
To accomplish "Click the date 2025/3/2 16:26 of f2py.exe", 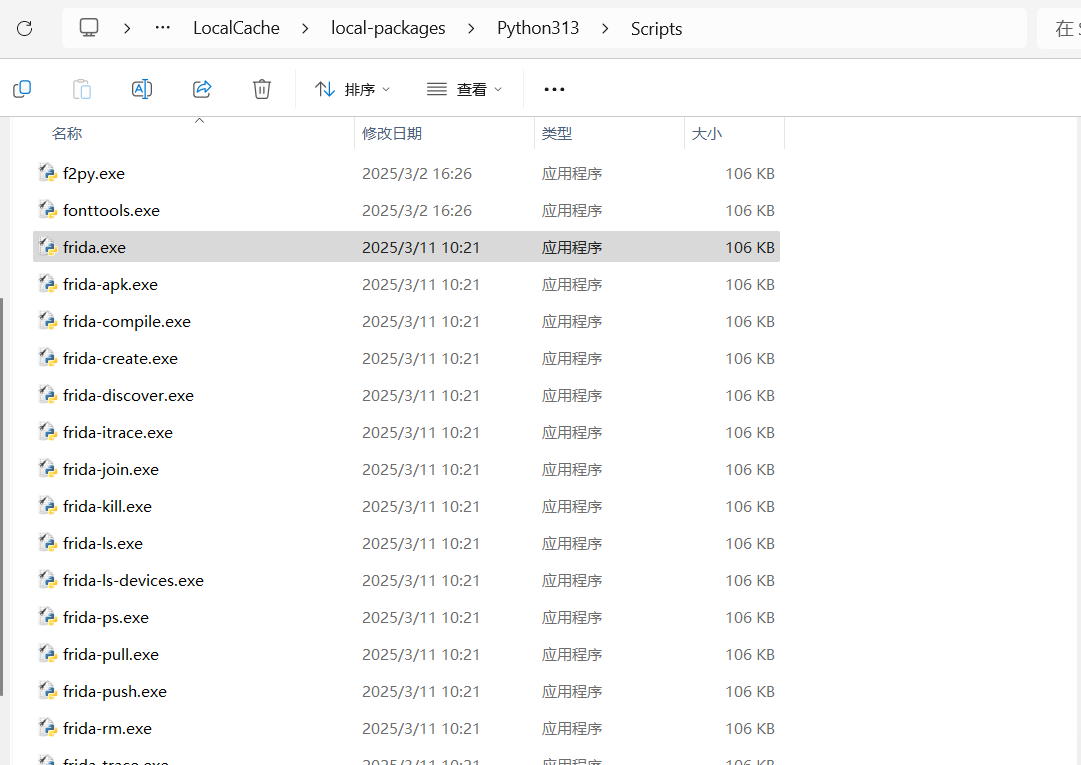I will [x=417, y=174].
